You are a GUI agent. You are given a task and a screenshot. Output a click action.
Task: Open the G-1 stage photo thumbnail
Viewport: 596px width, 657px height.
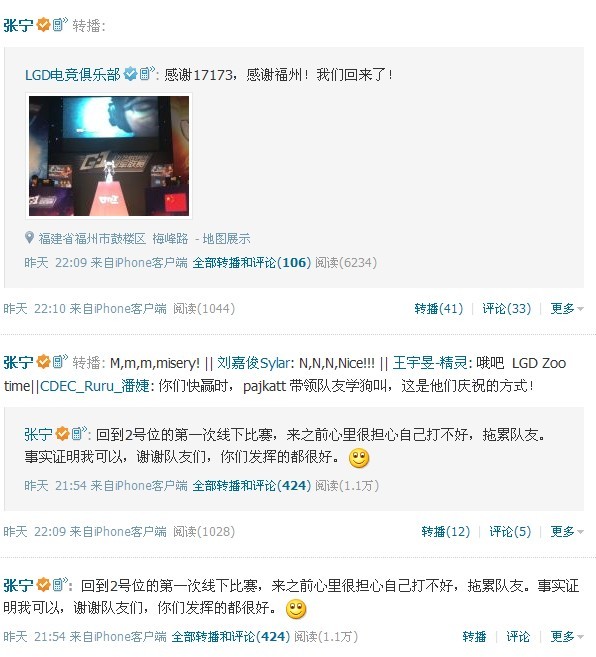[109, 156]
